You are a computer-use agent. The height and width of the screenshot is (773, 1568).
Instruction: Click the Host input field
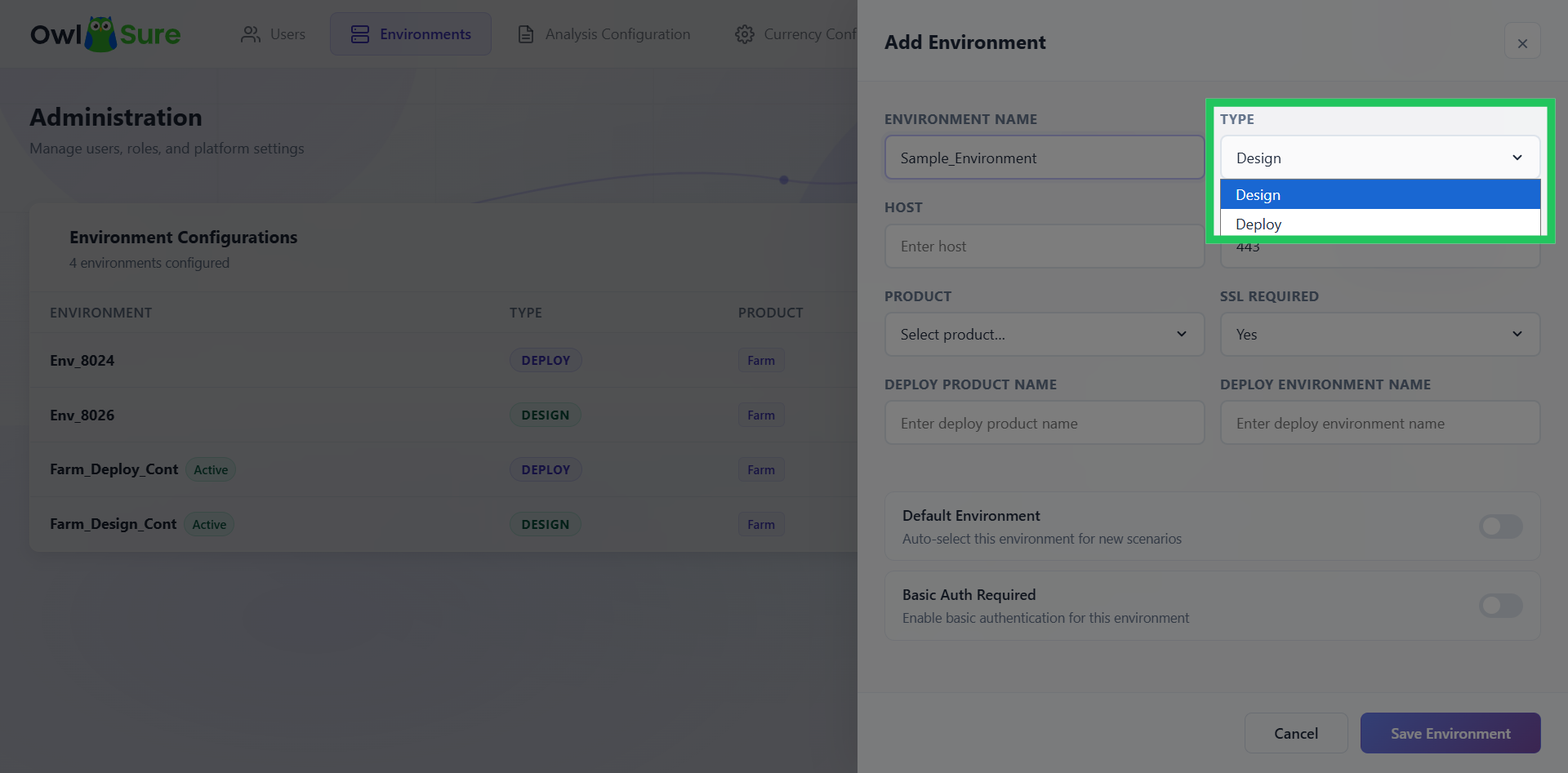pos(1045,246)
